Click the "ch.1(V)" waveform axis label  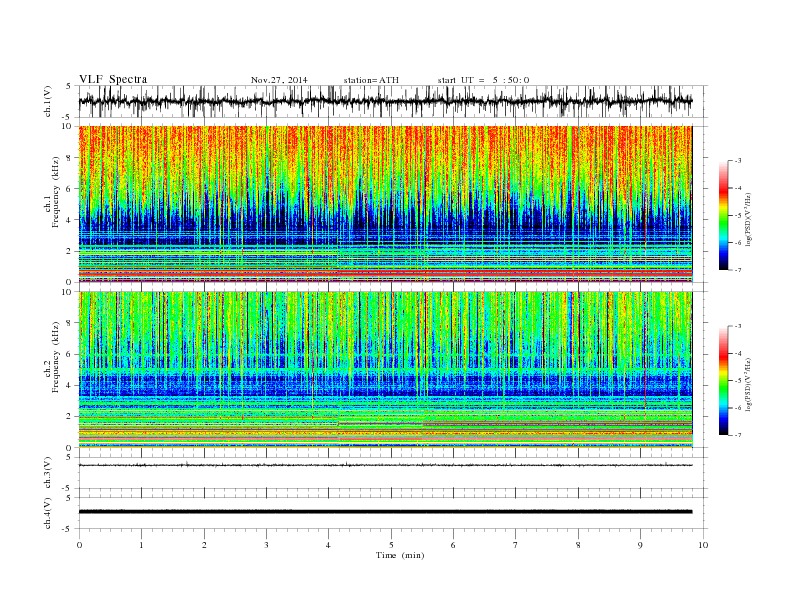[48, 101]
